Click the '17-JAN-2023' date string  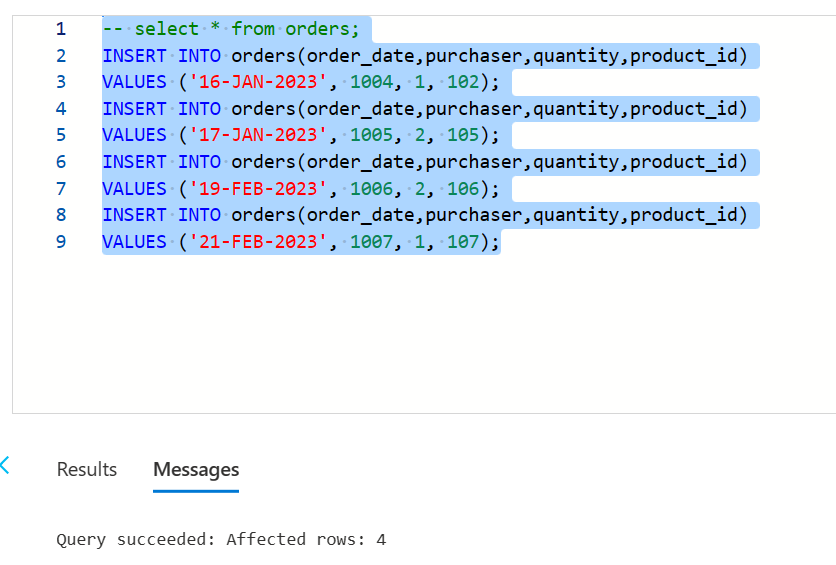[258, 135]
